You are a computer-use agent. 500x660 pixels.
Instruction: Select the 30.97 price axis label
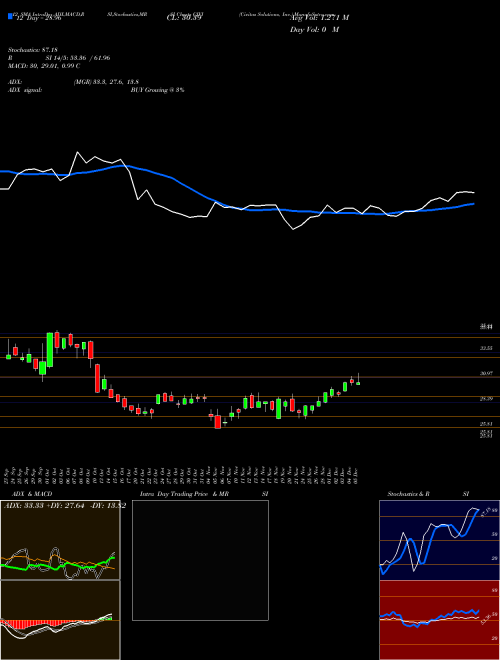tap(487, 373)
